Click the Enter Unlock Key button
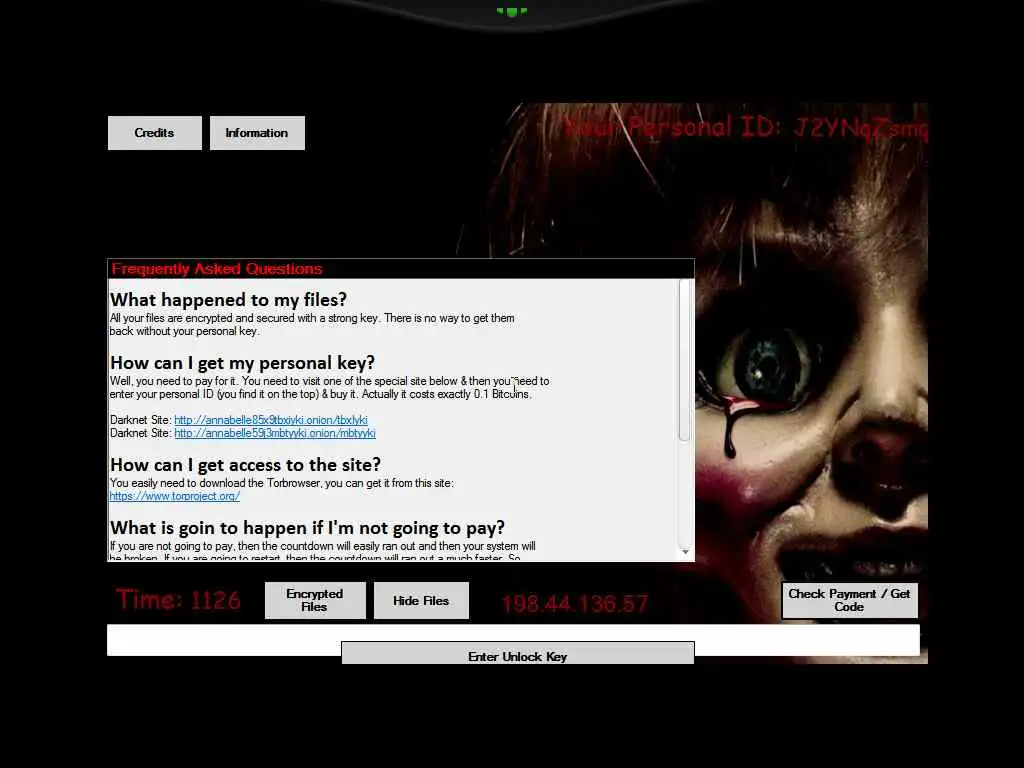1024x768 pixels. 518,654
